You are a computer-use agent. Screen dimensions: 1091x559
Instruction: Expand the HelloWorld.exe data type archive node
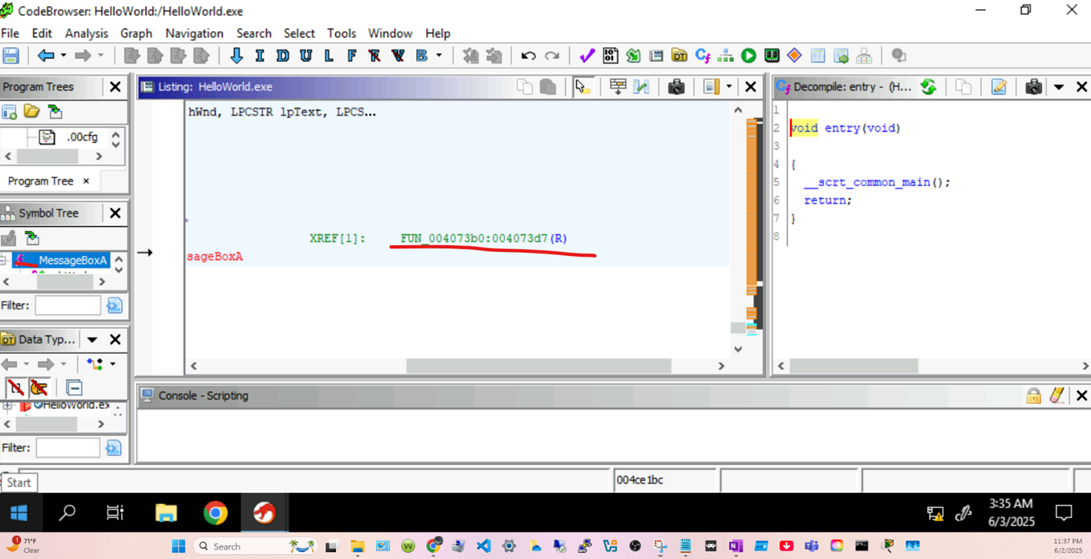click(7, 405)
